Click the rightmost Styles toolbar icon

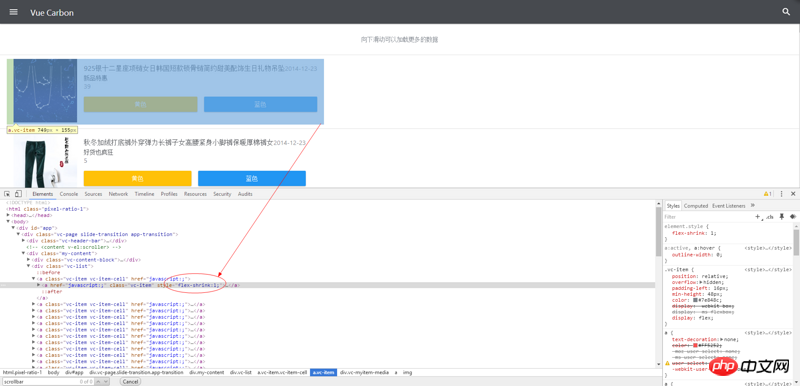(x=792, y=217)
